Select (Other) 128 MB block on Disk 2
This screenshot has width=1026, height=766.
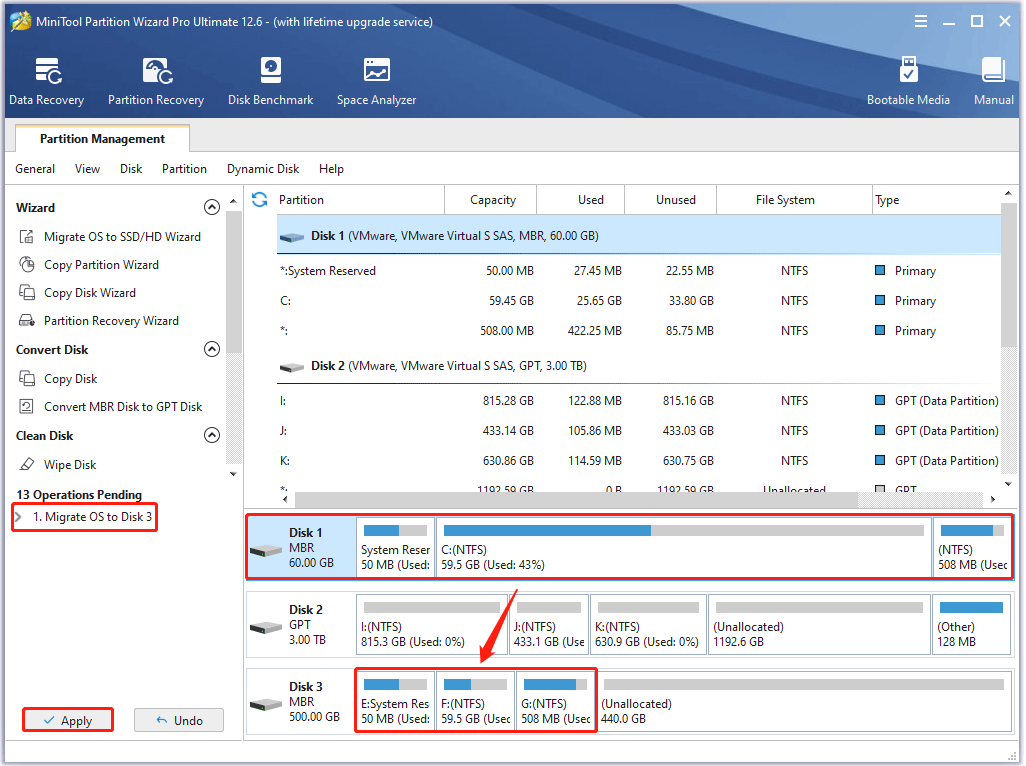[972, 625]
